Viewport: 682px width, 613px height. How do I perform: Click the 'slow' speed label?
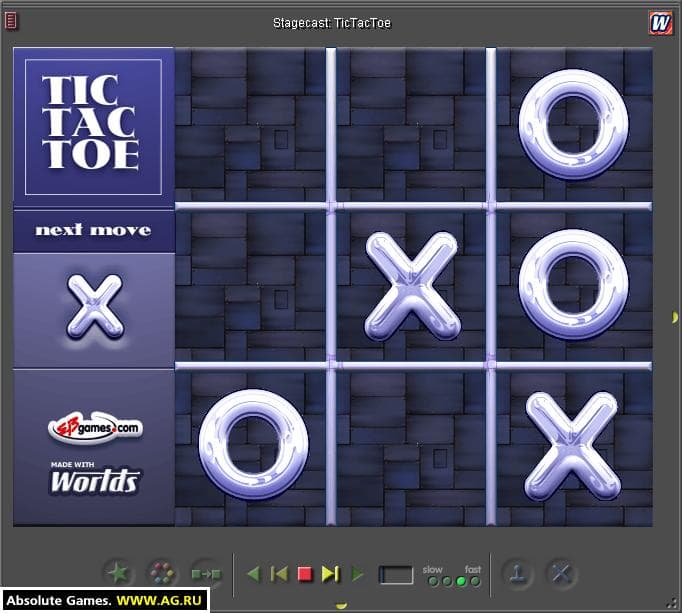(x=432, y=569)
